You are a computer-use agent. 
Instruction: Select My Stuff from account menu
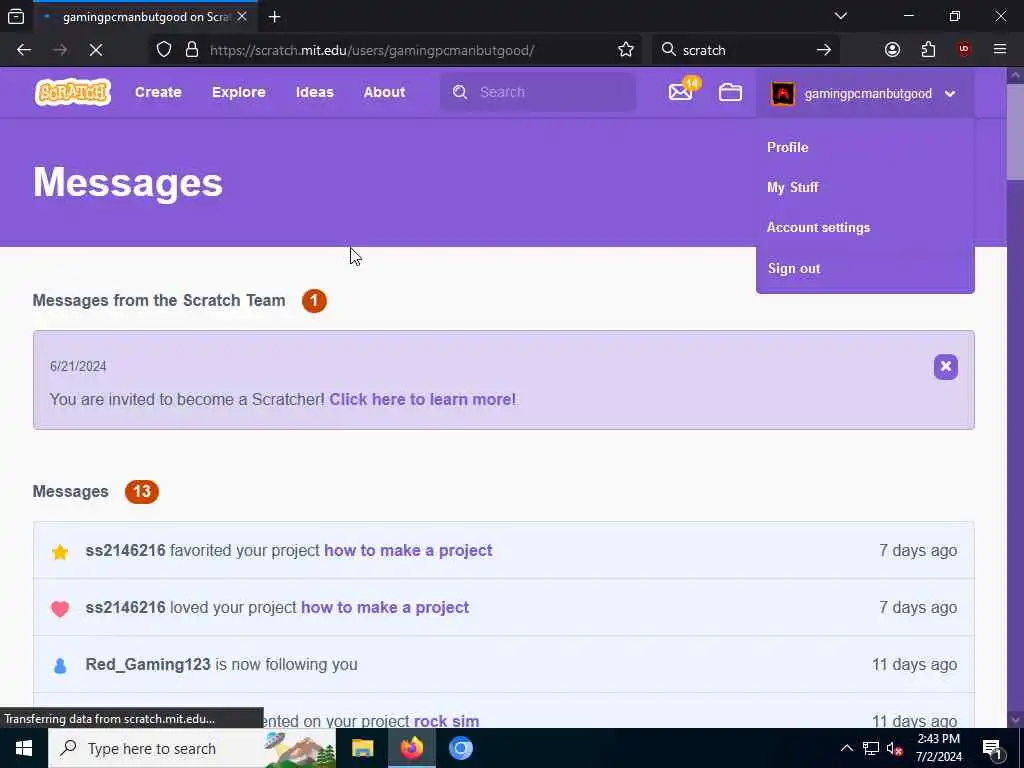[793, 187]
